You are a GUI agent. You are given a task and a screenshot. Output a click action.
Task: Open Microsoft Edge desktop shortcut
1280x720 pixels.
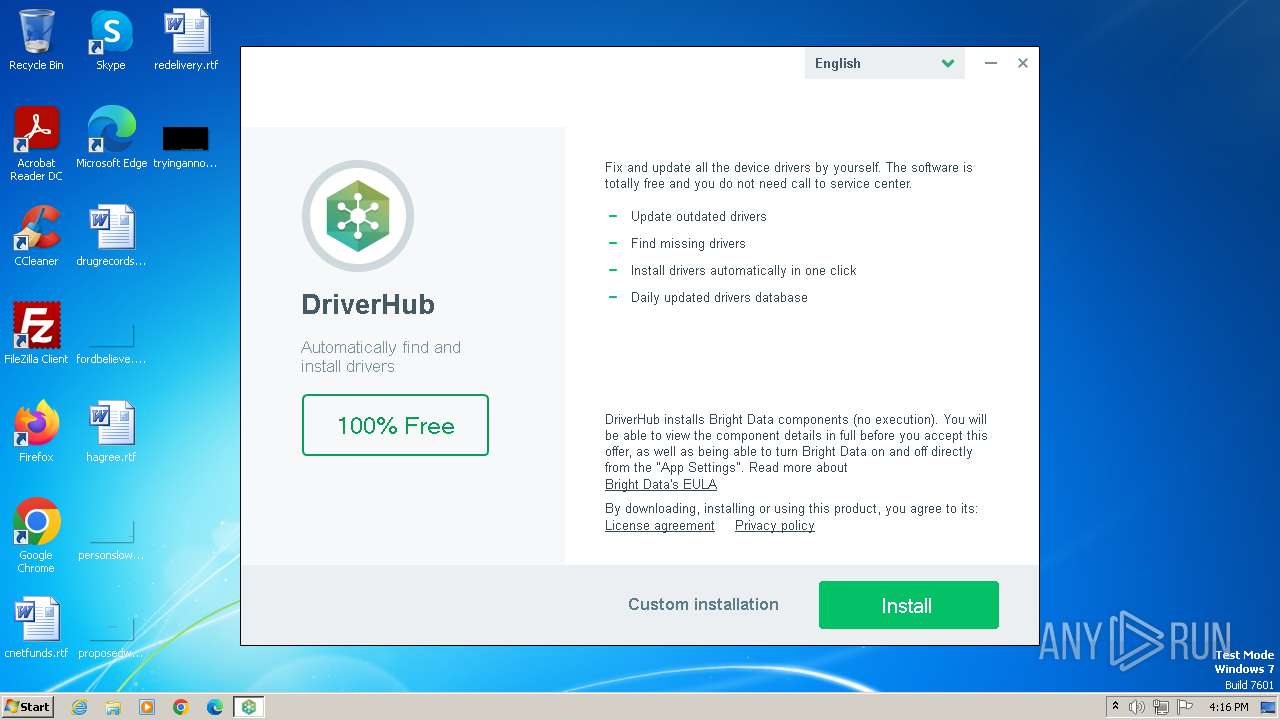111,138
